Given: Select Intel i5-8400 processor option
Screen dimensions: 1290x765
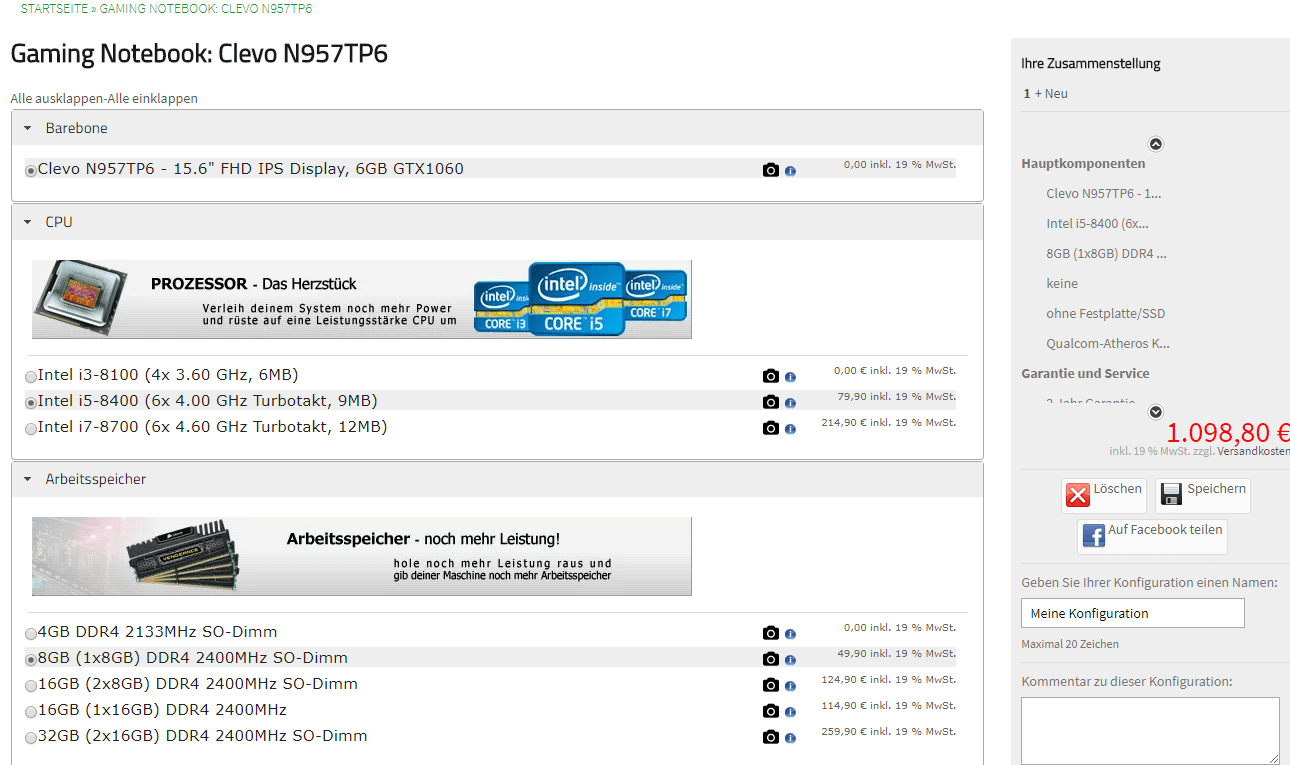Looking at the screenshot, I should (31, 403).
